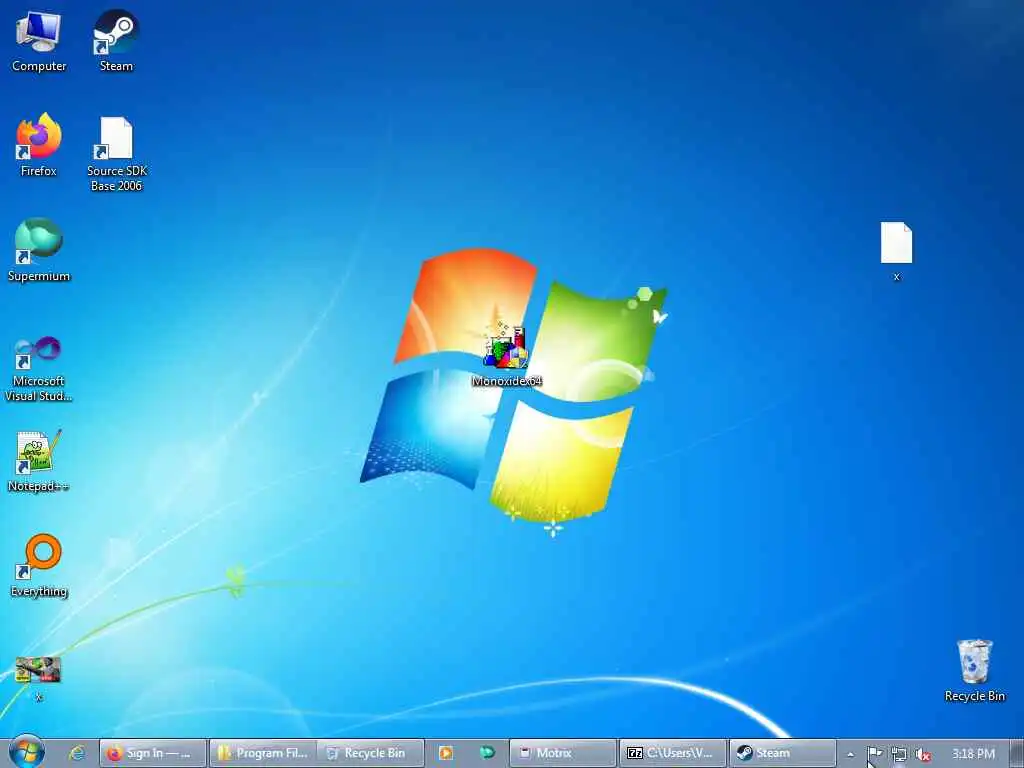Switch to the Steam taskbar window
This screenshot has height=768, width=1024.
click(x=782, y=753)
